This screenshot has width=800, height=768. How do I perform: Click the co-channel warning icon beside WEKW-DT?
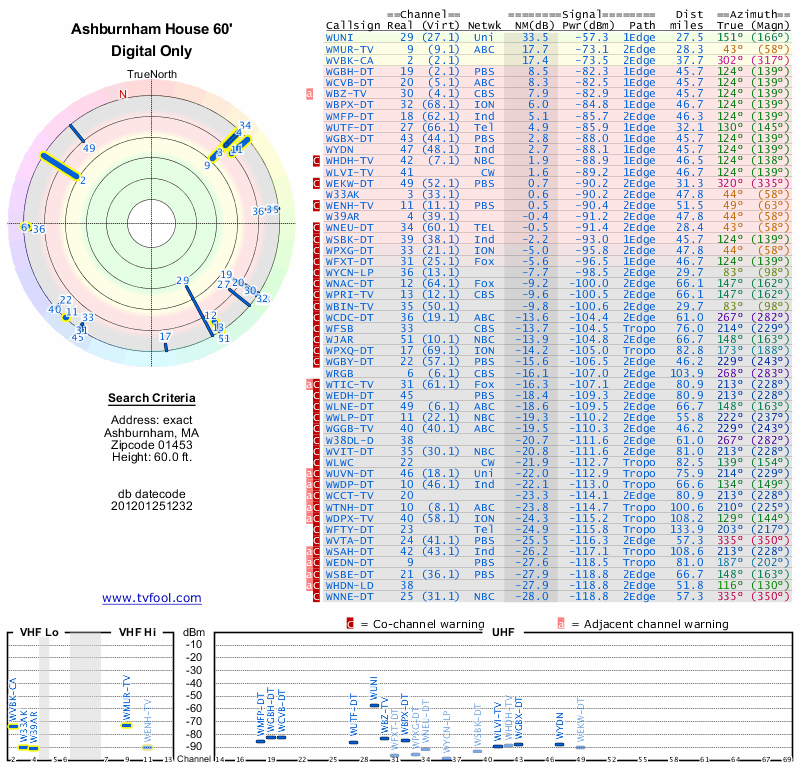coord(316,183)
